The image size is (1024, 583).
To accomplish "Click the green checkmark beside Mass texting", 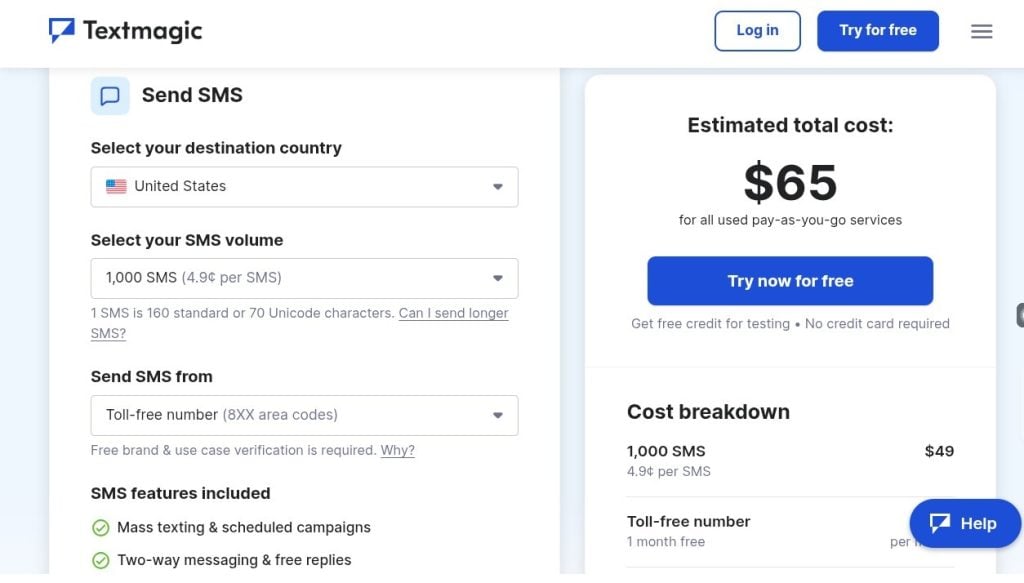I will pos(100,528).
